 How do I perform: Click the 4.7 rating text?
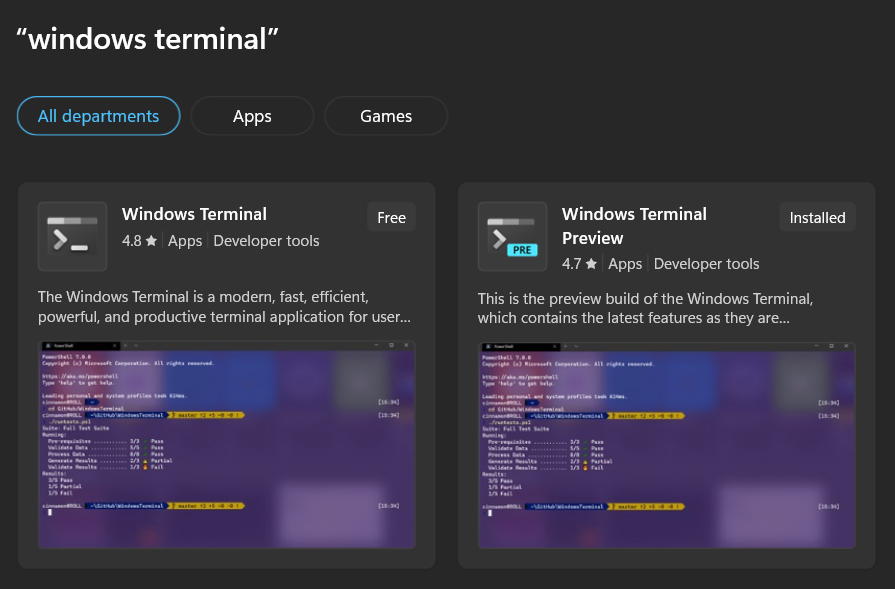570,263
